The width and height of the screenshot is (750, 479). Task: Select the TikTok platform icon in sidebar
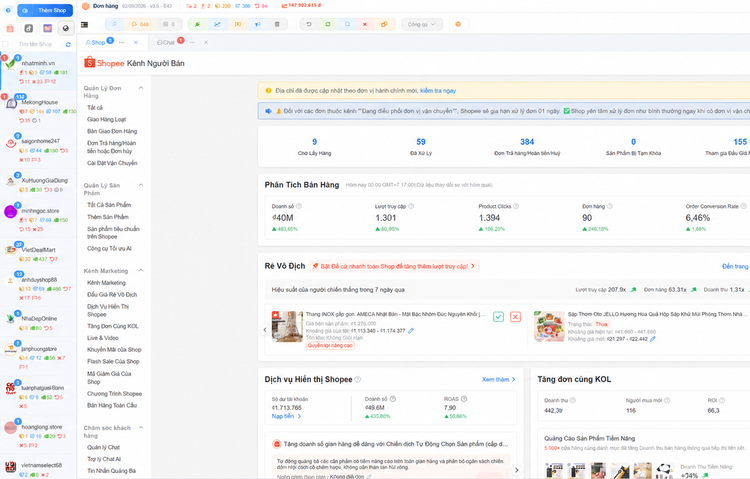[29, 28]
